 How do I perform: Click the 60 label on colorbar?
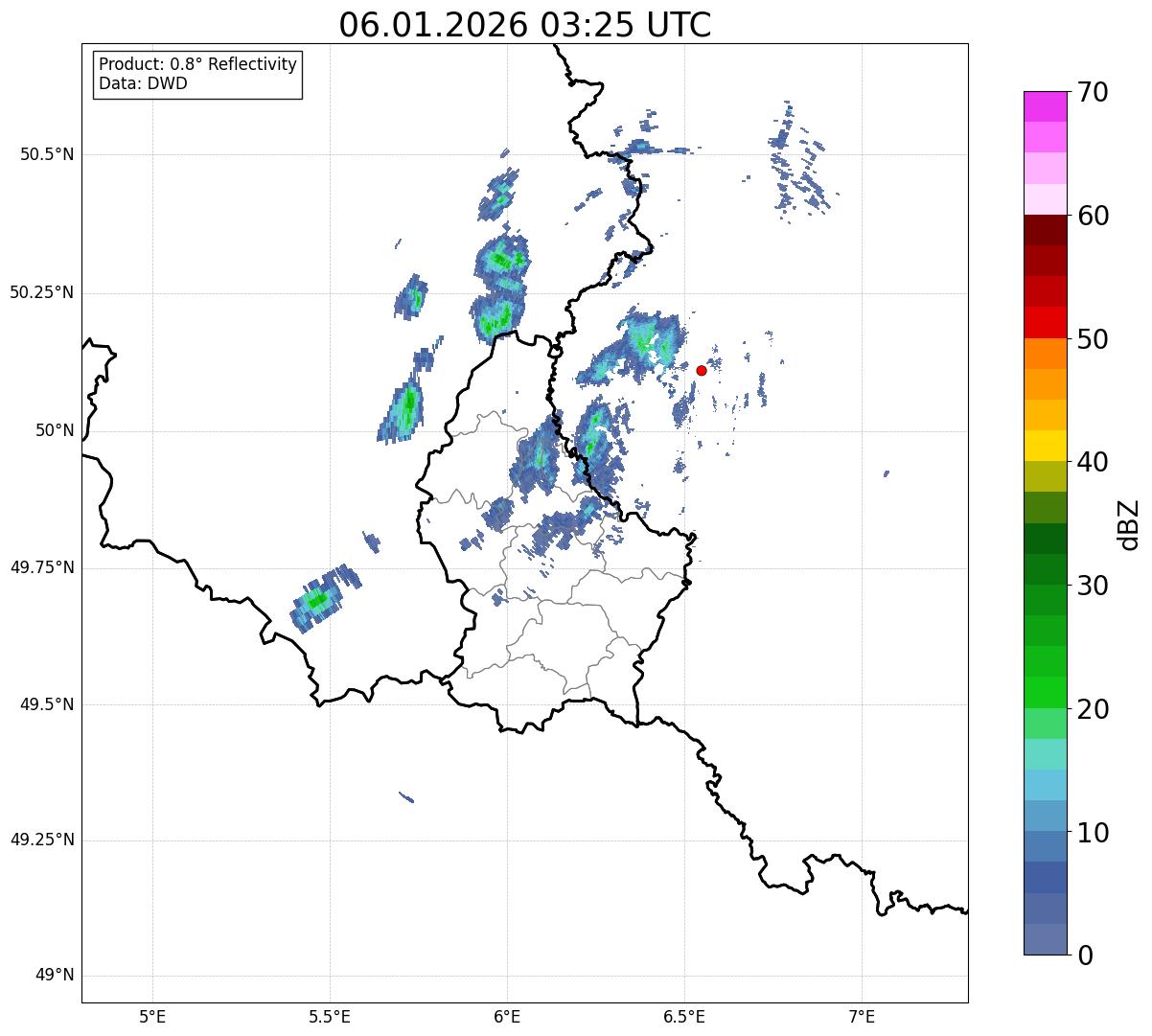click(1093, 216)
